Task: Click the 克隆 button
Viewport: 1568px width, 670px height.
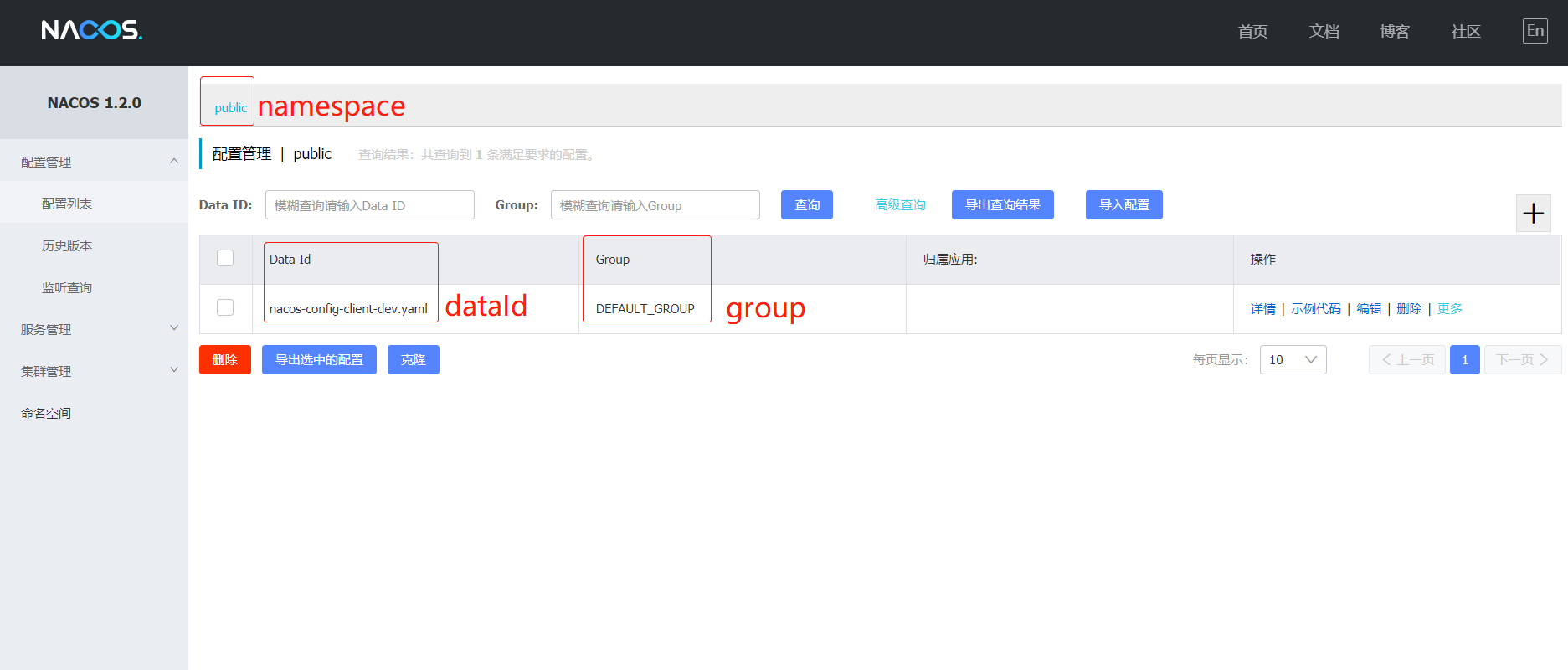Action: [x=413, y=360]
